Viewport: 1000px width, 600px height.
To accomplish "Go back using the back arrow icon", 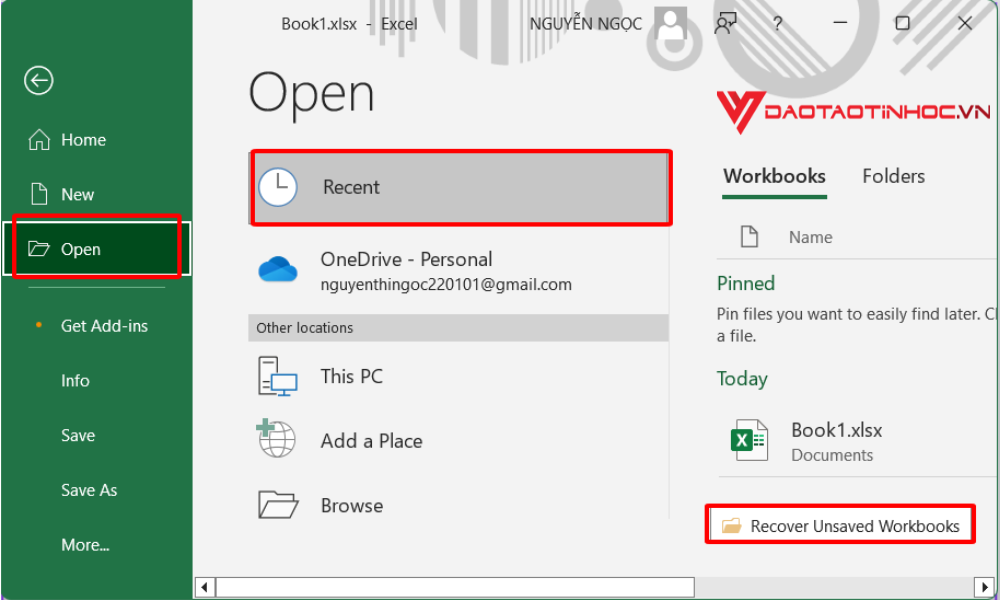I will [x=39, y=81].
